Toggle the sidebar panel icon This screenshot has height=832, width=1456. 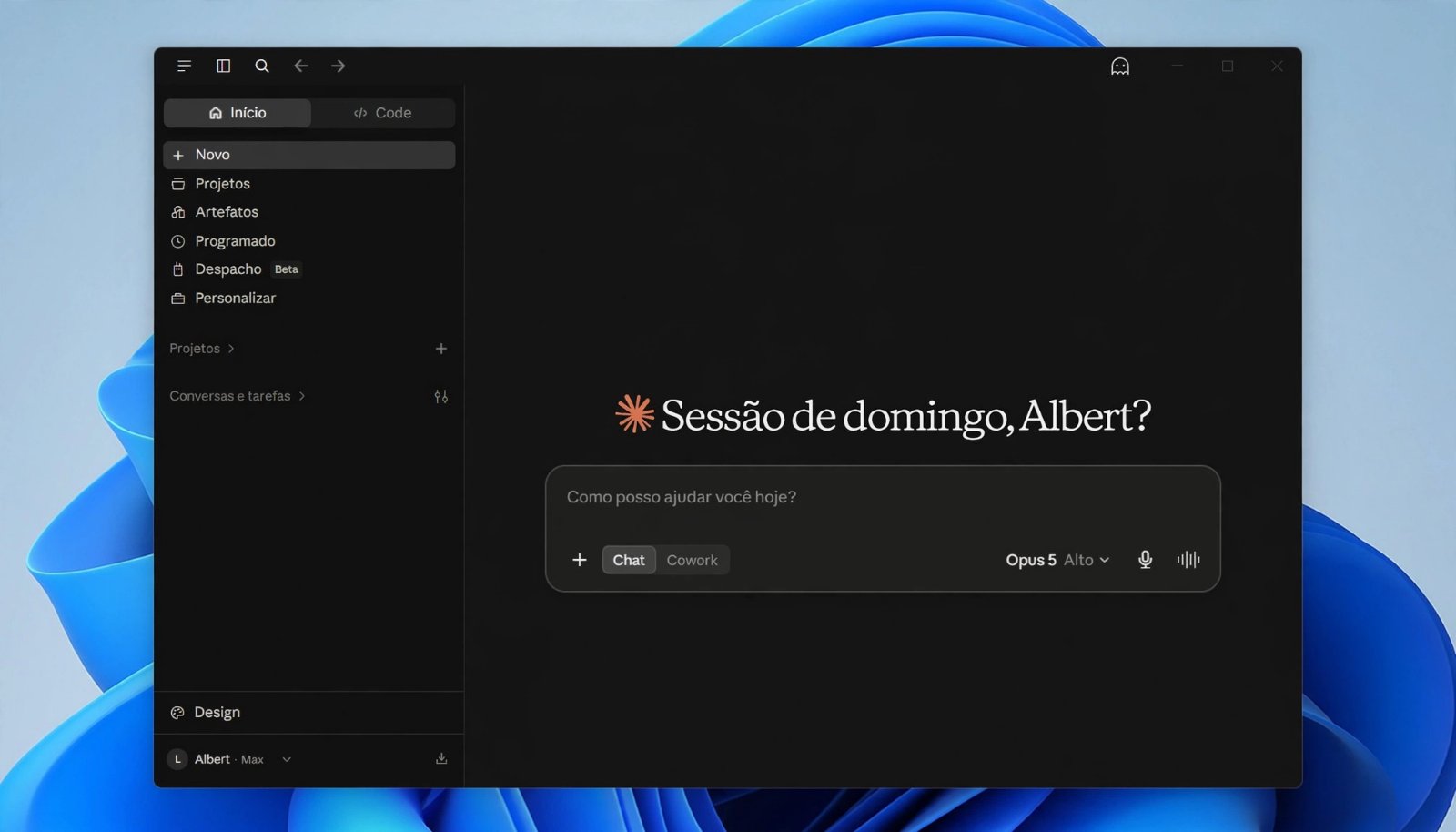click(223, 66)
